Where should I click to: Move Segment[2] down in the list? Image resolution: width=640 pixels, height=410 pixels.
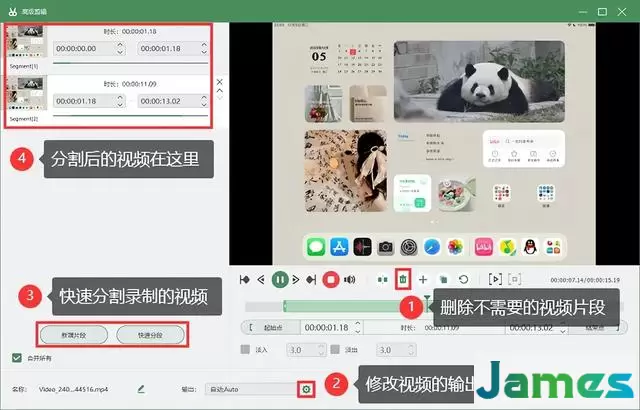click(x=220, y=98)
